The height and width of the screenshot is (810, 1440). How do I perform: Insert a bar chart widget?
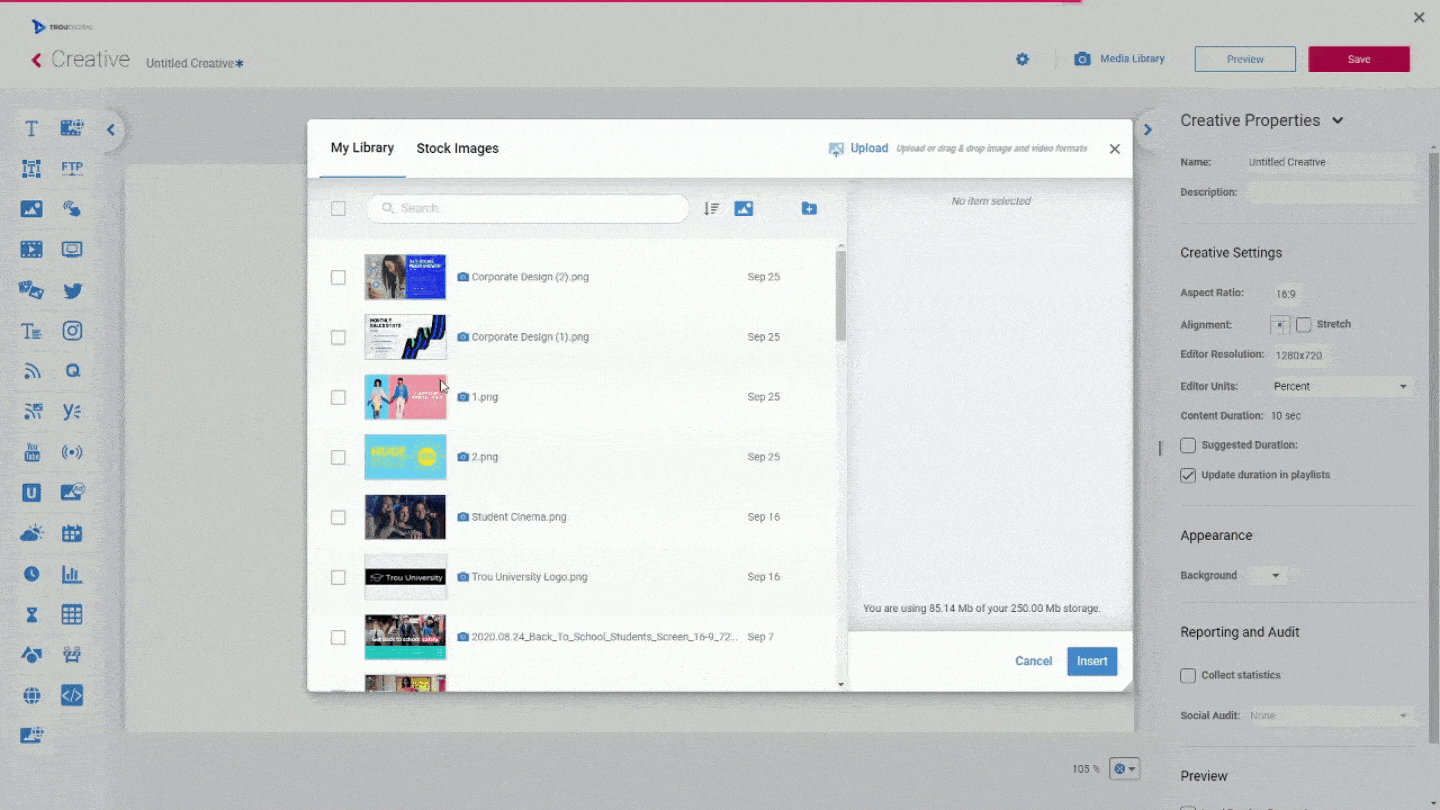pyautogui.click(x=72, y=574)
